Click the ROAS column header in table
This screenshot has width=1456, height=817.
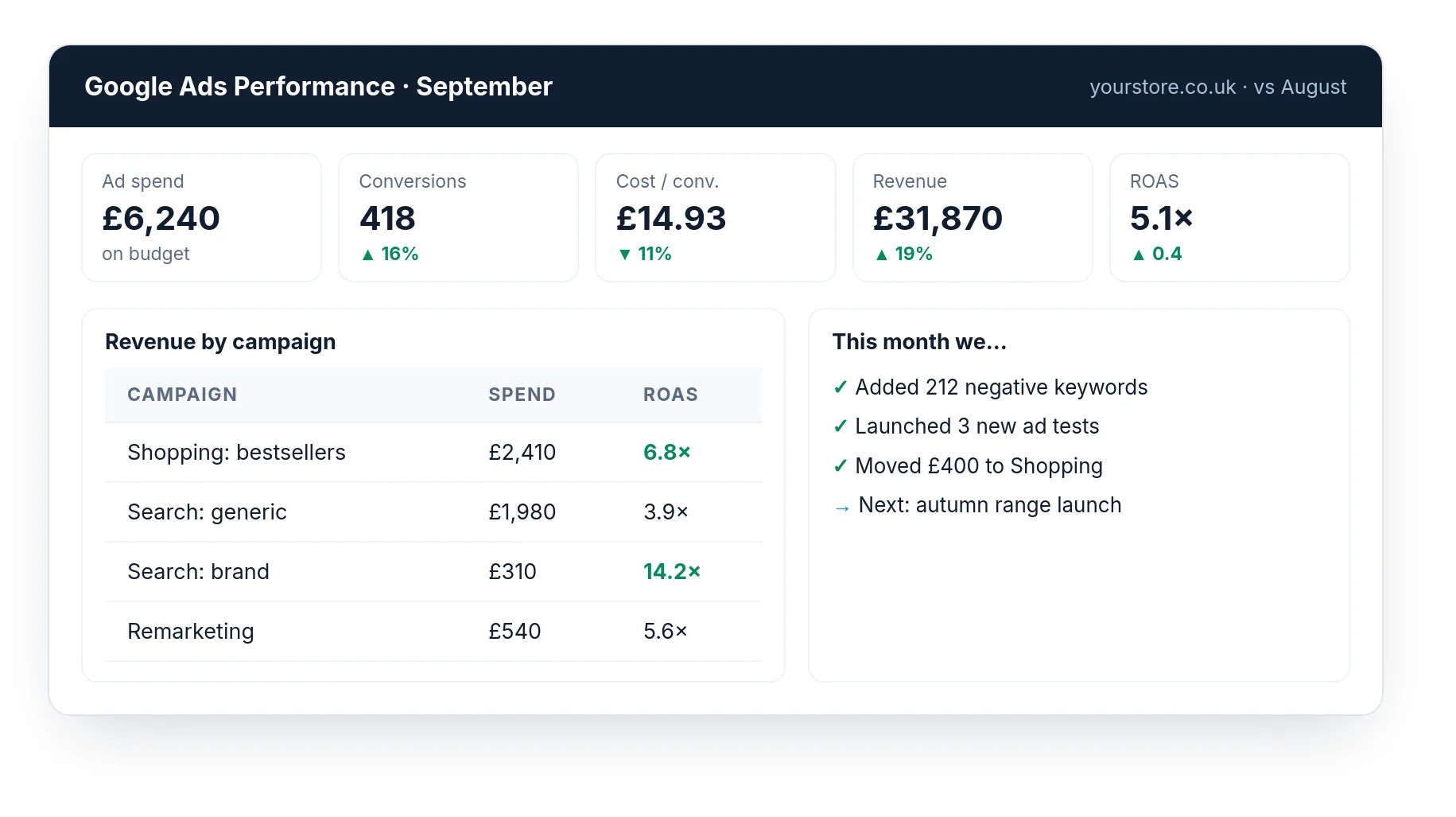(670, 395)
